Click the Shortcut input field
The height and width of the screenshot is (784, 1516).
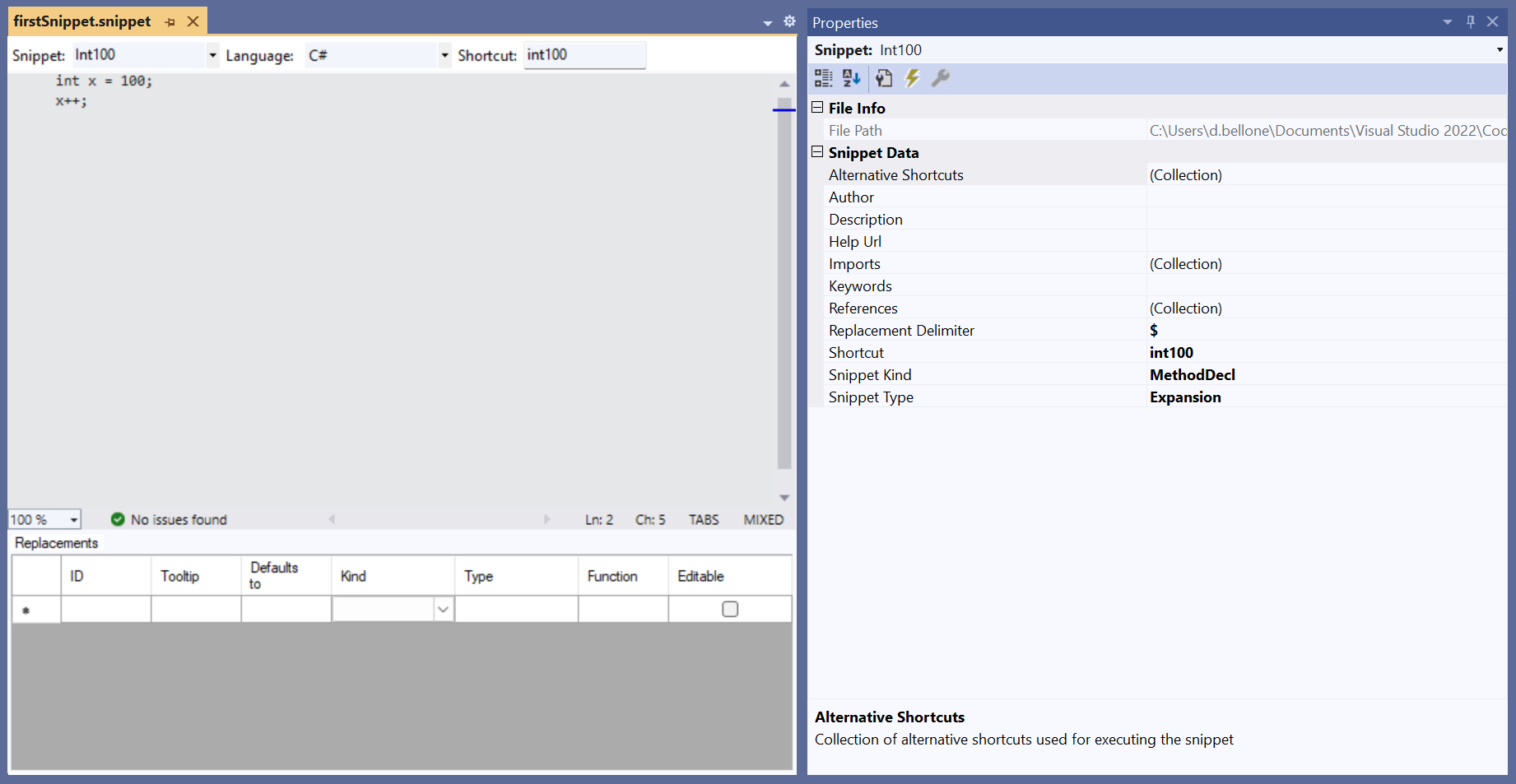tap(585, 55)
